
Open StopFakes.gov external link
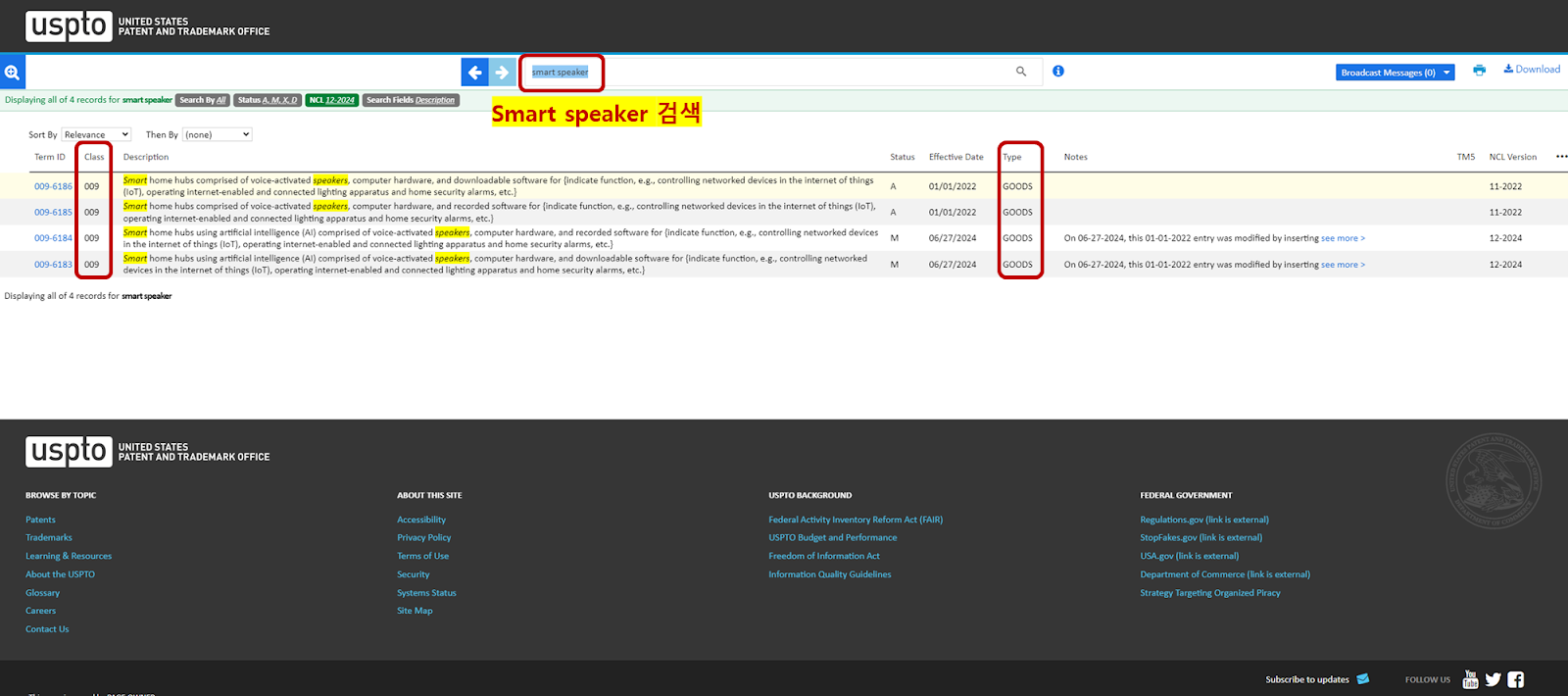point(1201,537)
